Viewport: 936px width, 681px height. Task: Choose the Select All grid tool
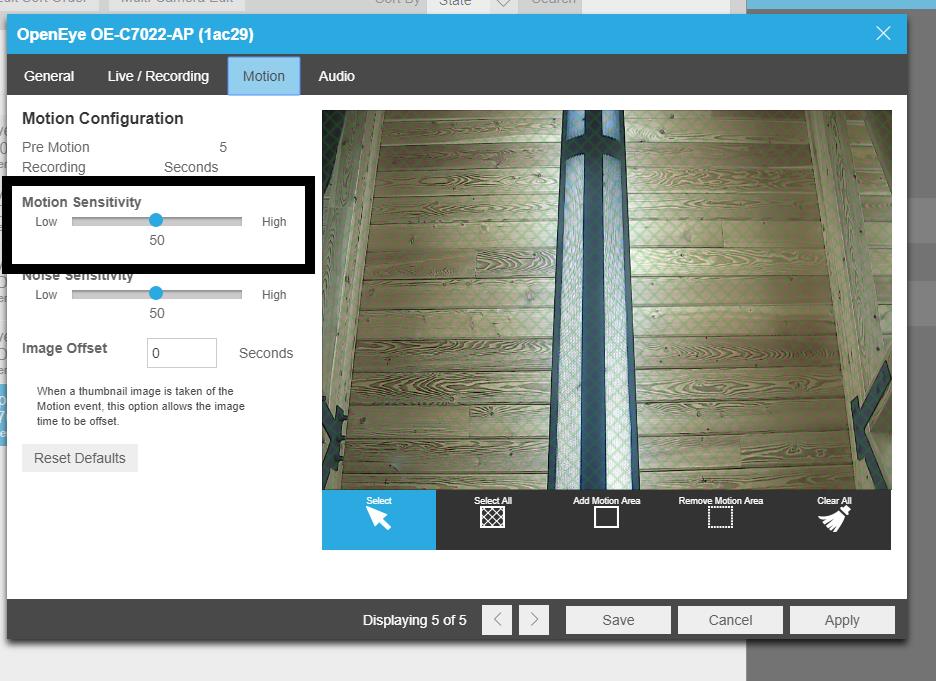pos(492,519)
